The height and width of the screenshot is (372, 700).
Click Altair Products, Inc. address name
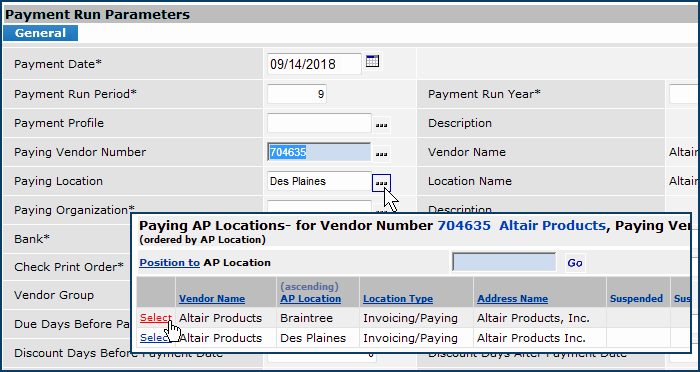click(x=533, y=318)
